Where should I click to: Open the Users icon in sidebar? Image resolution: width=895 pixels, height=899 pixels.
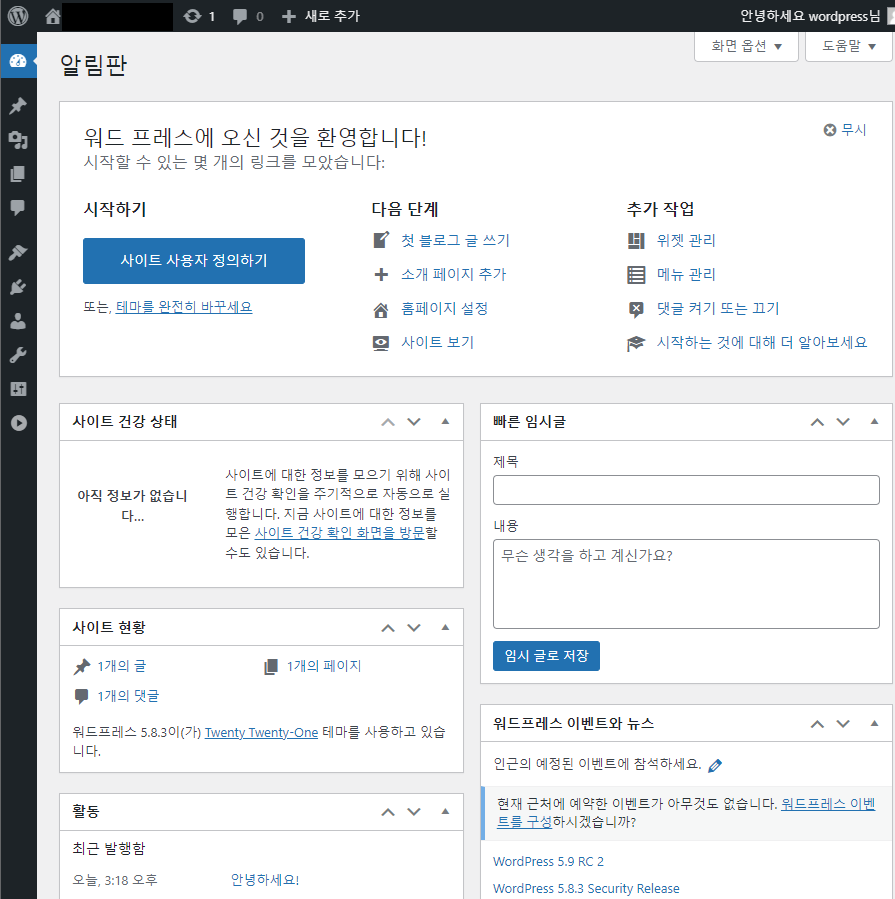18,320
